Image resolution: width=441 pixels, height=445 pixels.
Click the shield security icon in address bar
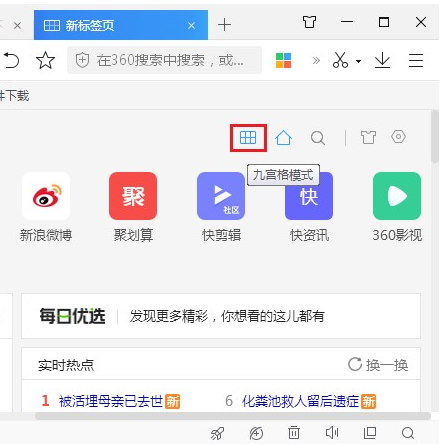[x=82, y=60]
